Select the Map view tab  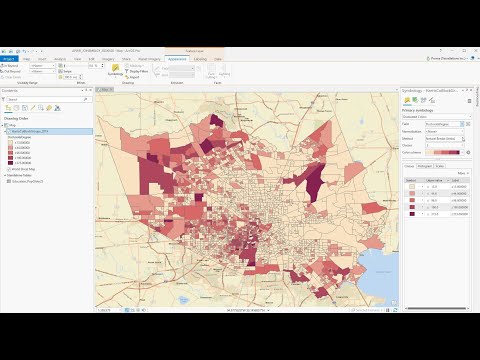105,89
